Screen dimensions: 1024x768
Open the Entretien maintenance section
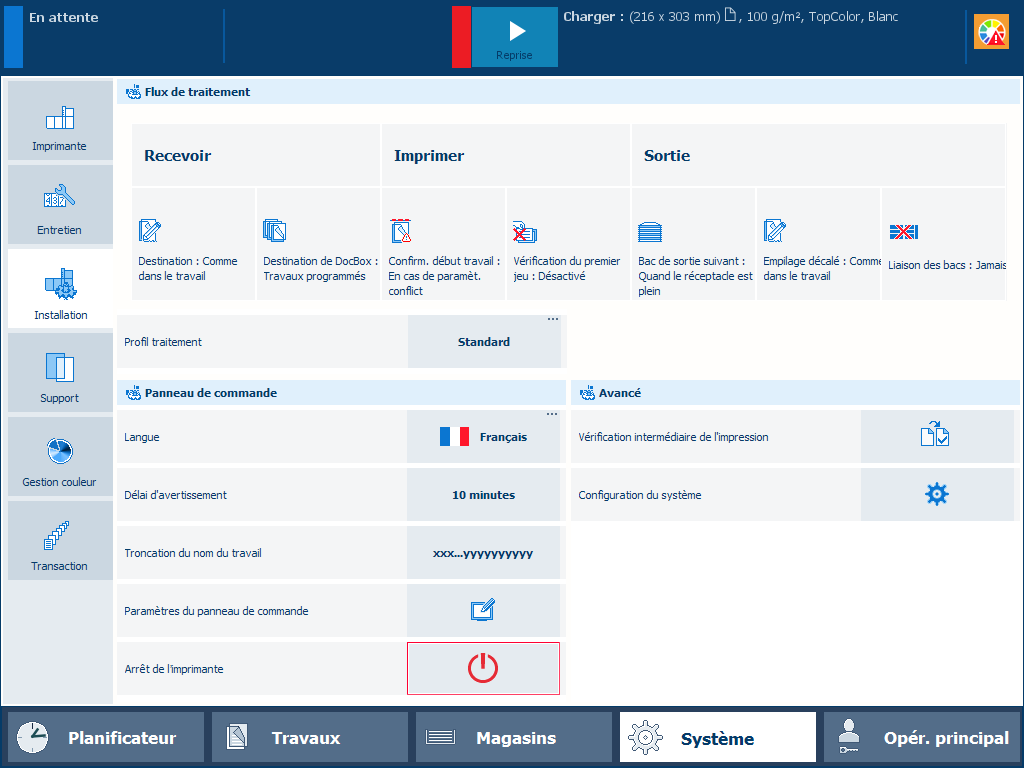60,205
